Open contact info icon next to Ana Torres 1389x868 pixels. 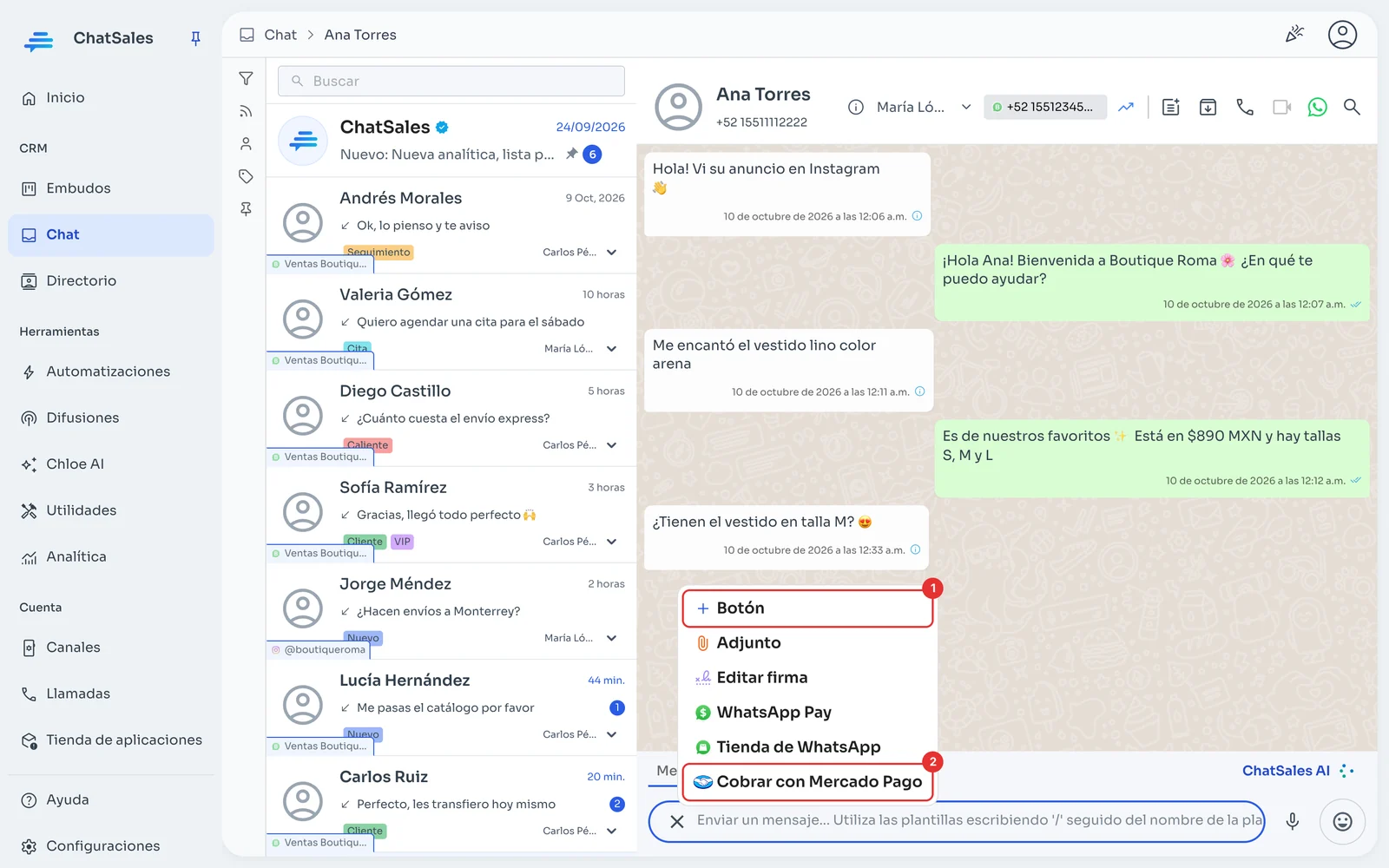click(856, 107)
